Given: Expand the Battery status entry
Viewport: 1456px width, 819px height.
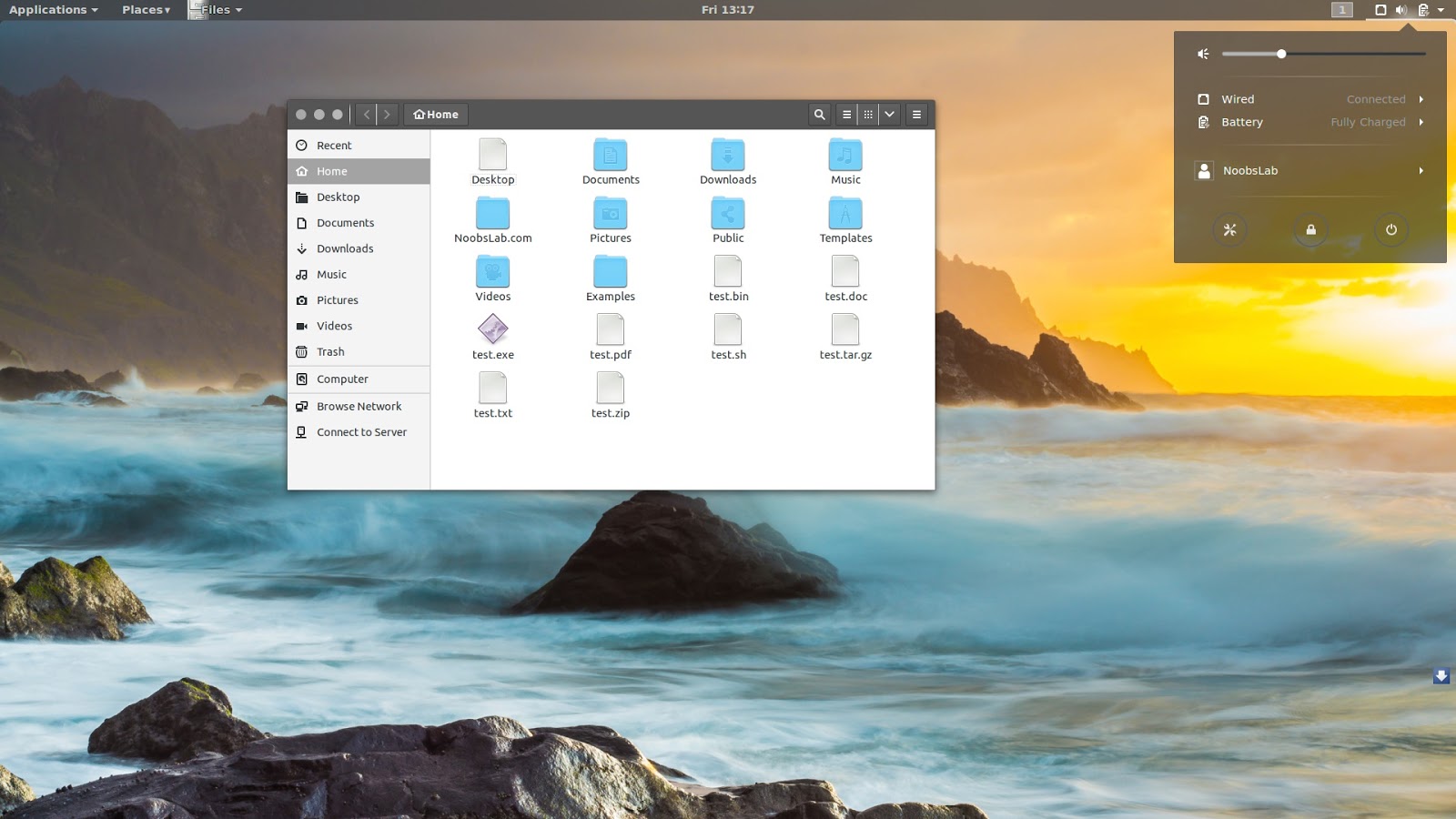Looking at the screenshot, I should pyautogui.click(x=1421, y=122).
